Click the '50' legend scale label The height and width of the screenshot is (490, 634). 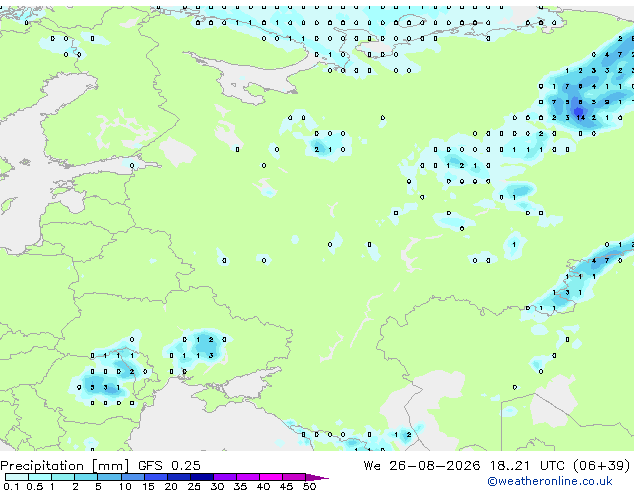pyautogui.click(x=309, y=486)
